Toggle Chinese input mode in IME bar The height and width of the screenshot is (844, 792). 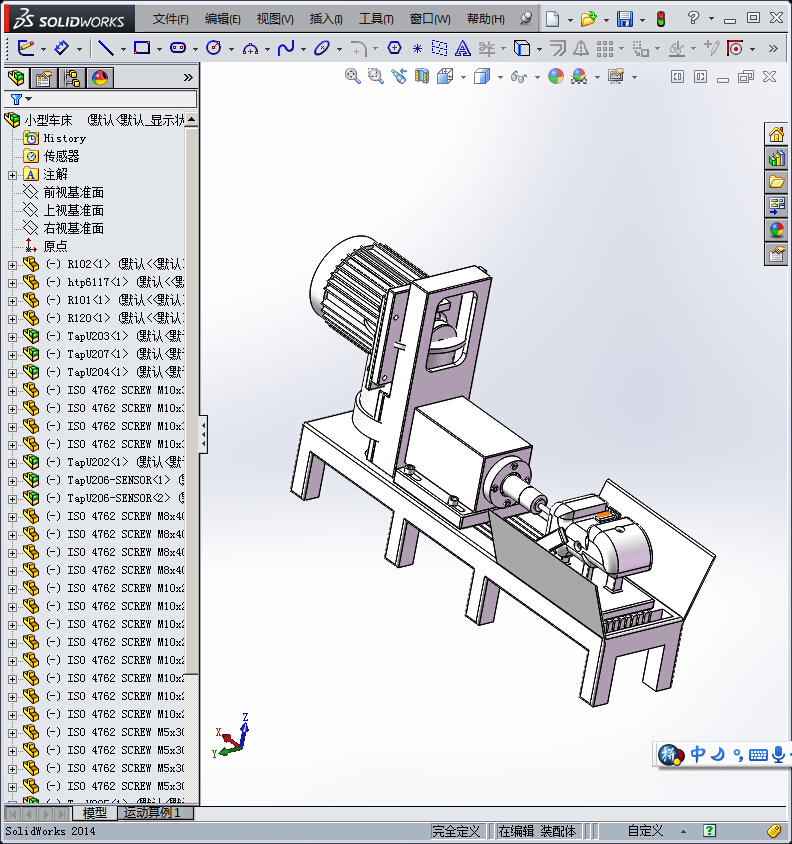698,754
